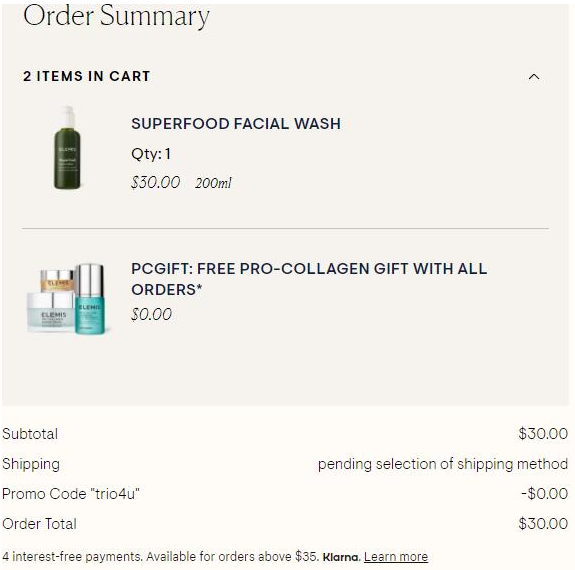Screen dimensions: 575x570
Task: Open the Superfood Facial Wash product title
Action: click(x=236, y=124)
